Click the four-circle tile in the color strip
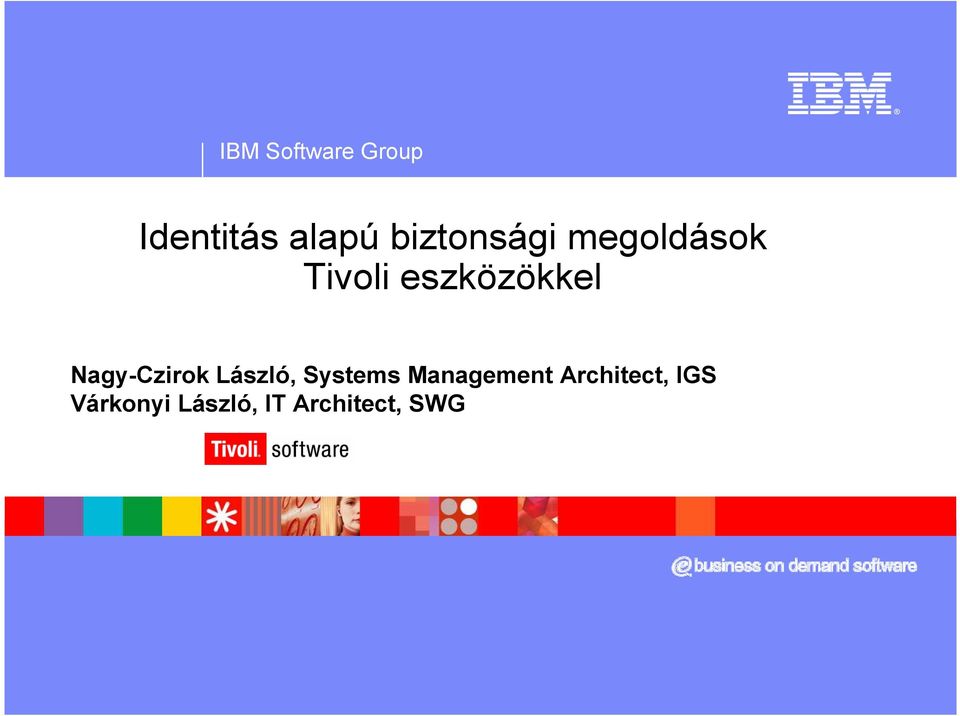This screenshot has height=716, width=960. coord(459,516)
